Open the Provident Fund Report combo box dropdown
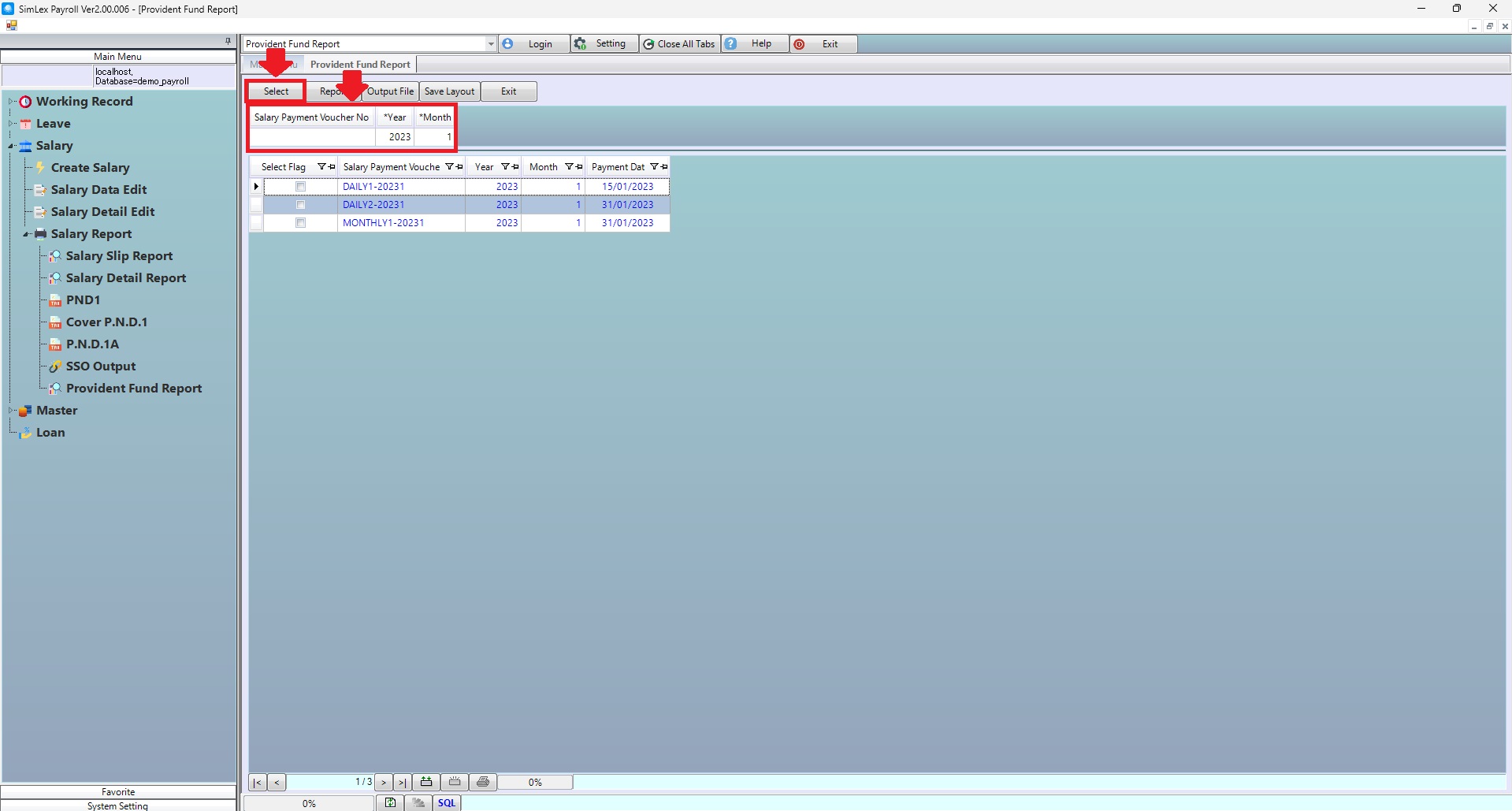Image resolution: width=1512 pixels, height=811 pixels. (490, 44)
